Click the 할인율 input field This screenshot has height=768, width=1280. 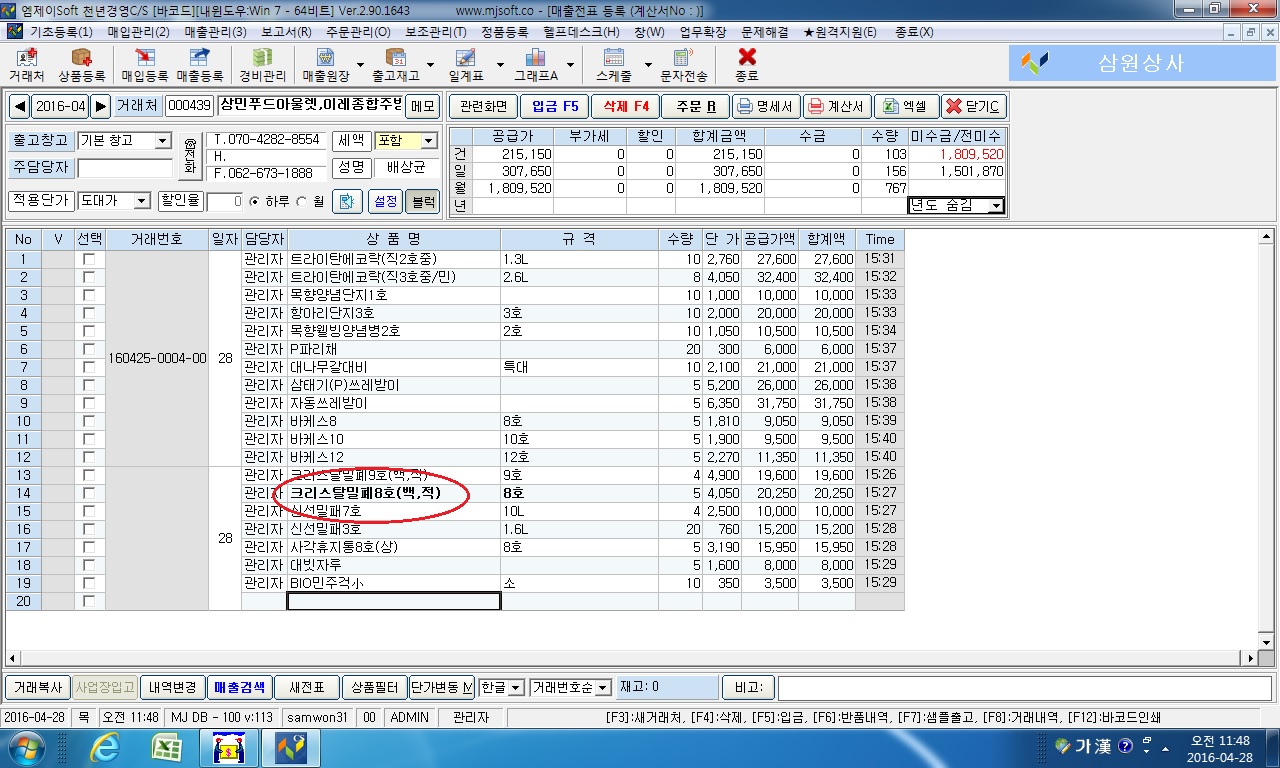(x=225, y=201)
